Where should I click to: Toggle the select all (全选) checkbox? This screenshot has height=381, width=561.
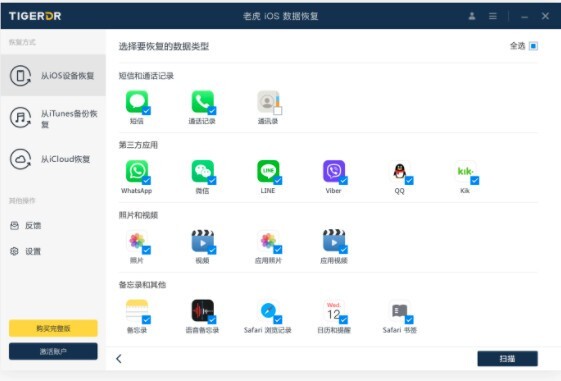click(533, 46)
